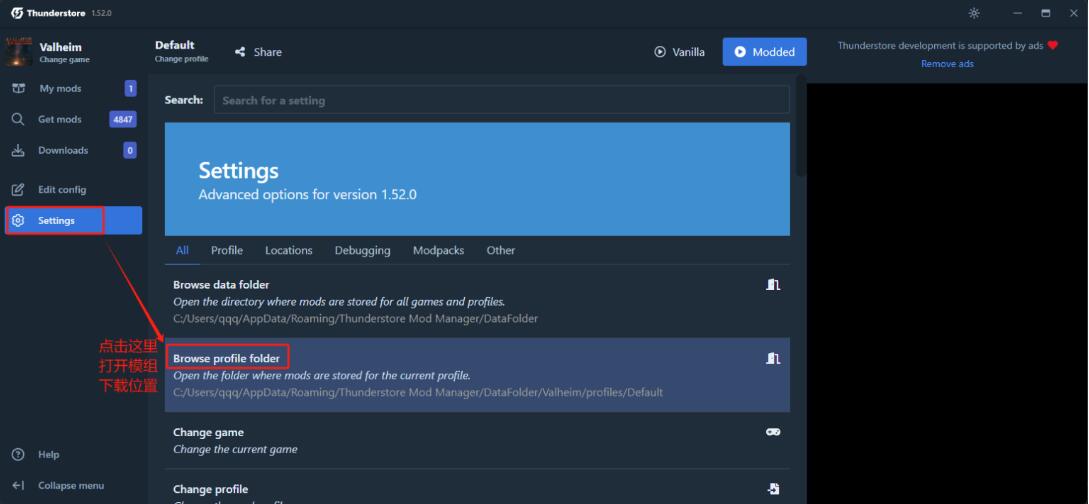Click the Get mods count badge 4847
Screen dimensions: 1089x504
tap(123, 119)
